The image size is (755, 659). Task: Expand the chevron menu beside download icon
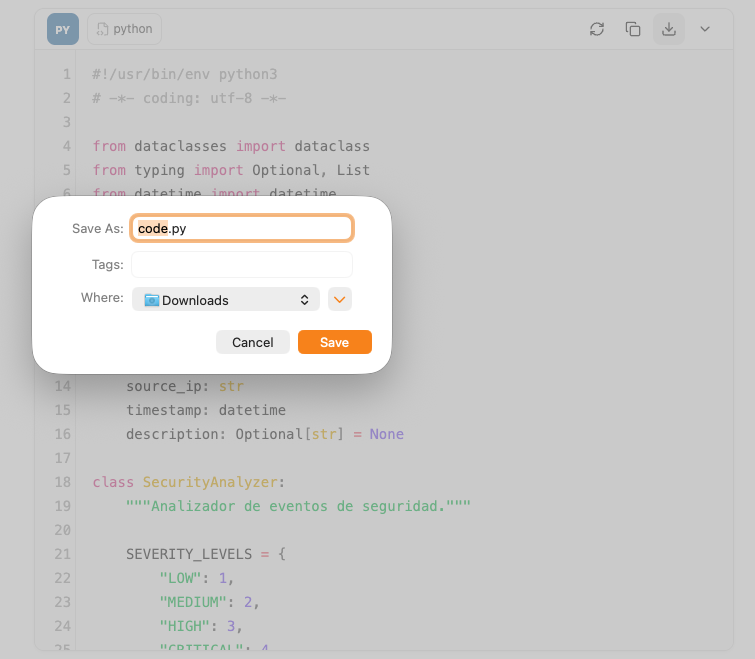coord(705,29)
